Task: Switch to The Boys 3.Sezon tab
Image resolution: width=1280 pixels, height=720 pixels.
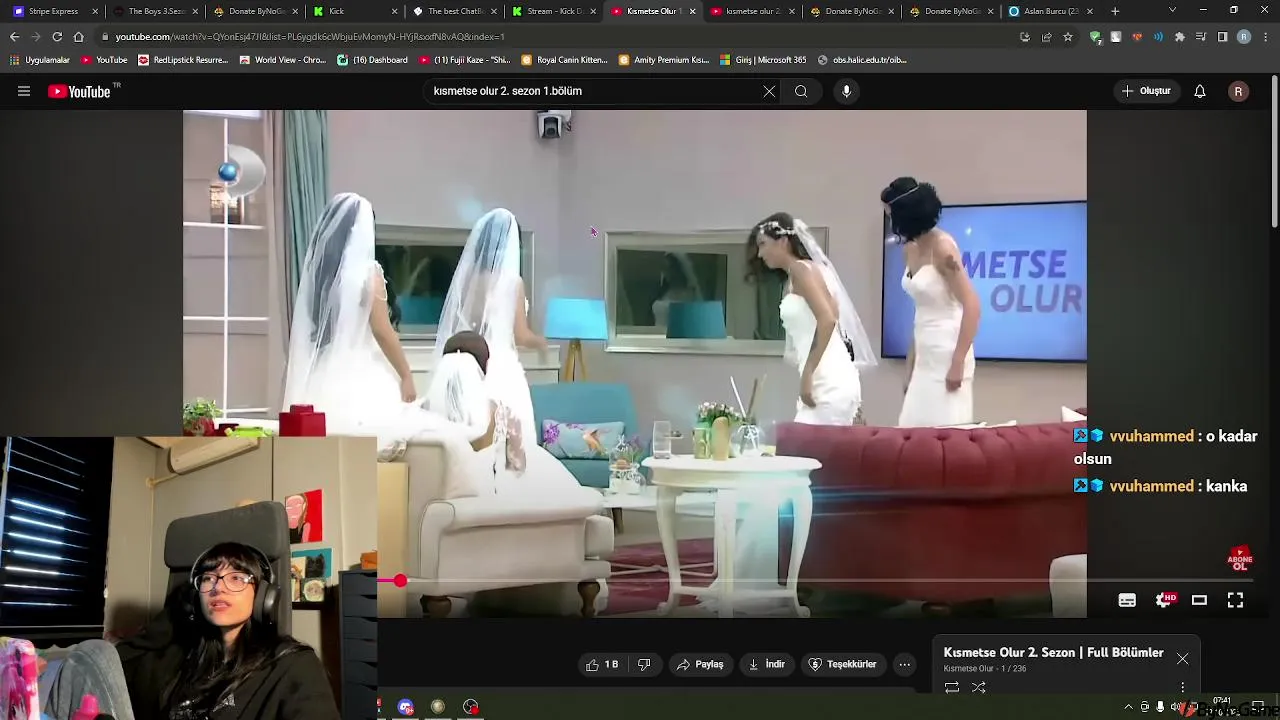Action: click(x=154, y=11)
